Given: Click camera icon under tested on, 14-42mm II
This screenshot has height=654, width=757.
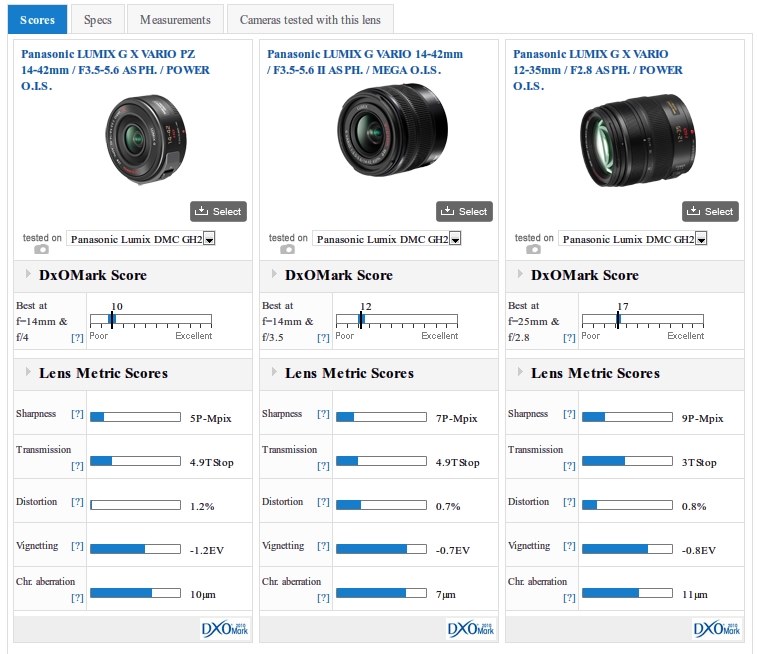Looking at the screenshot, I should 287,249.
